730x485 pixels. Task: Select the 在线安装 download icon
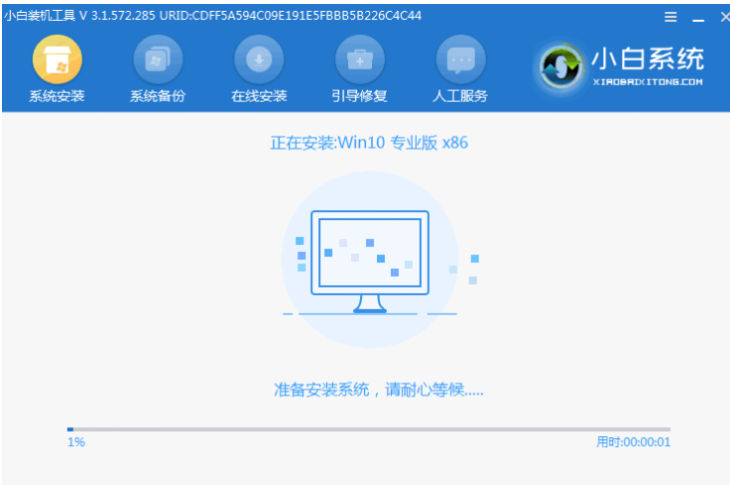click(259, 60)
